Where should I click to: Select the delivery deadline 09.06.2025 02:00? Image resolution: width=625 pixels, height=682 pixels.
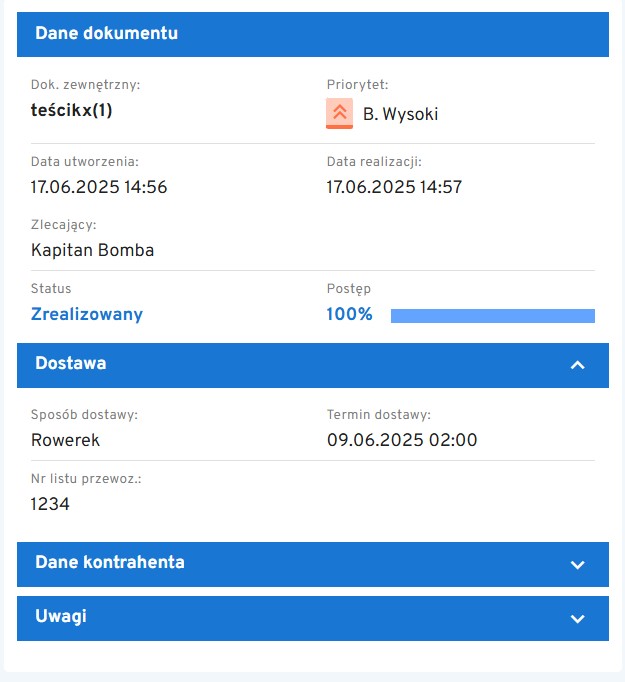coord(402,440)
